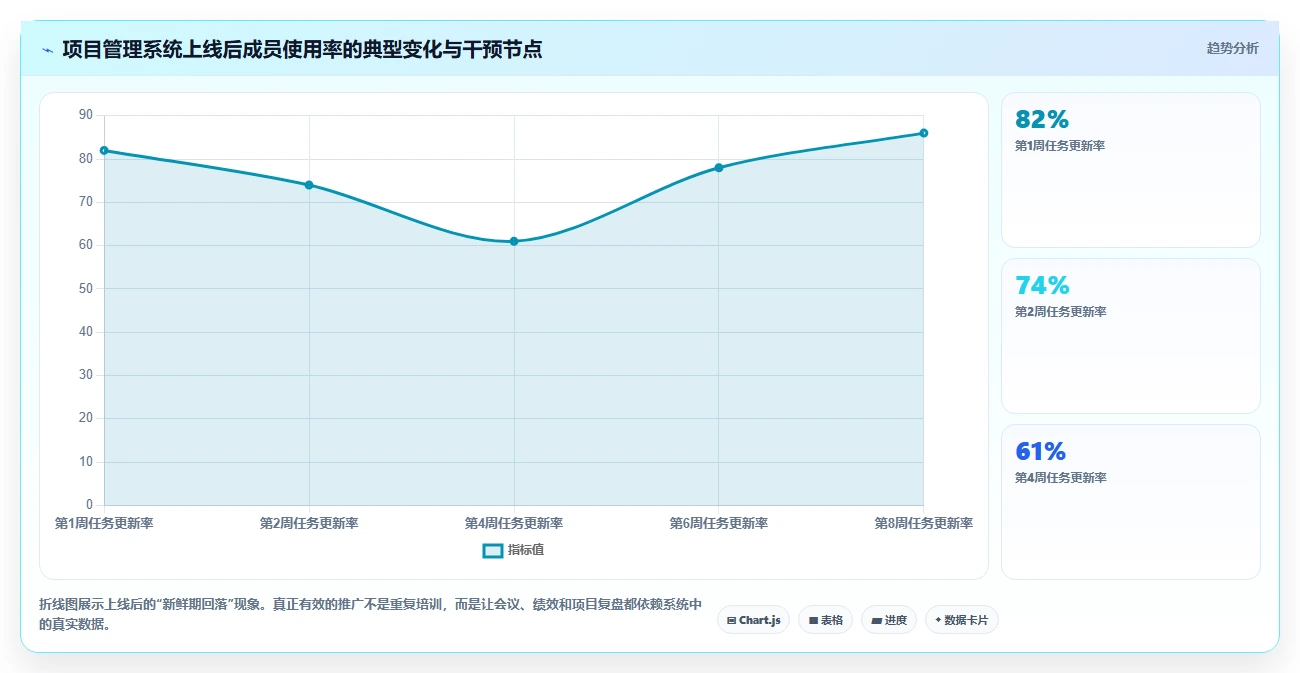Click the y-axis value 0
Screen dimensions: 1300x673
tap(89, 505)
